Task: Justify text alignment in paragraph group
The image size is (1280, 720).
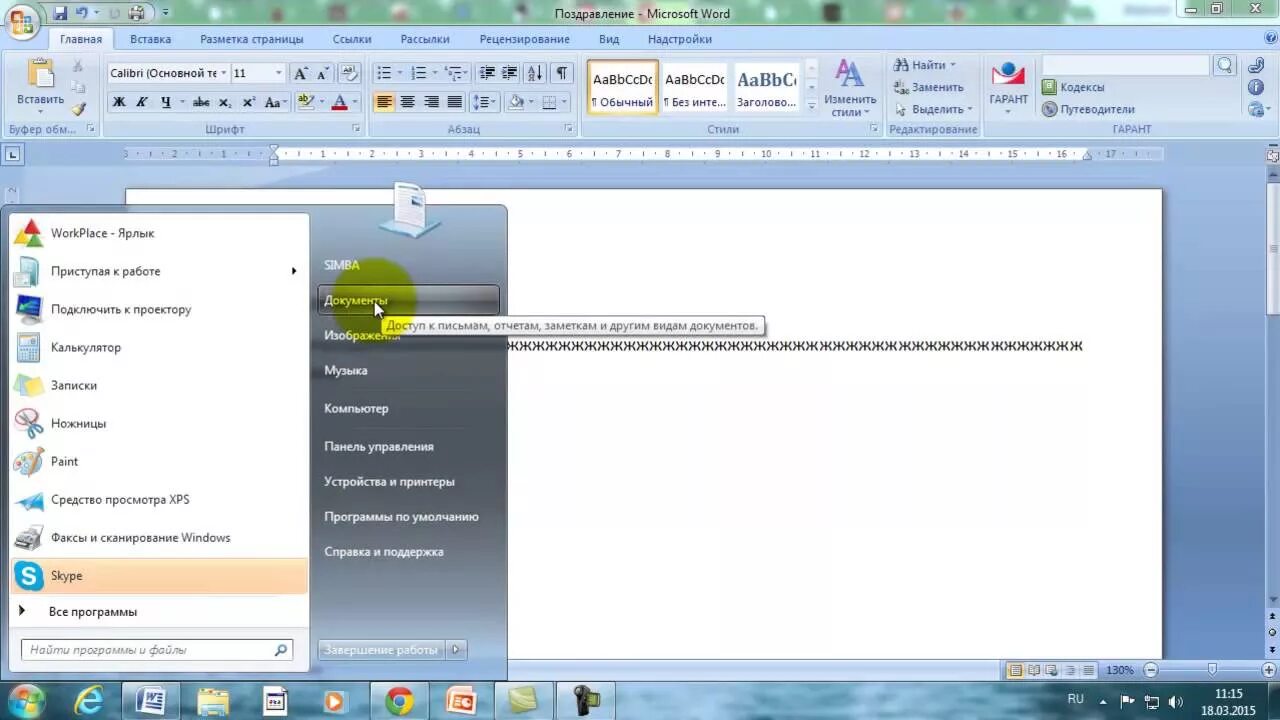Action: [x=455, y=102]
